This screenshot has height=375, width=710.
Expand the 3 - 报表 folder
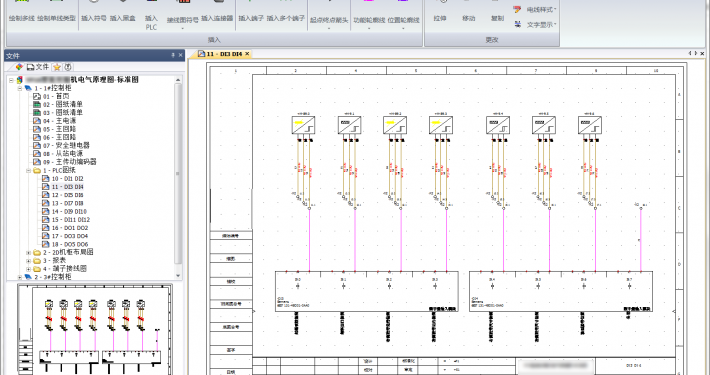(x=29, y=260)
